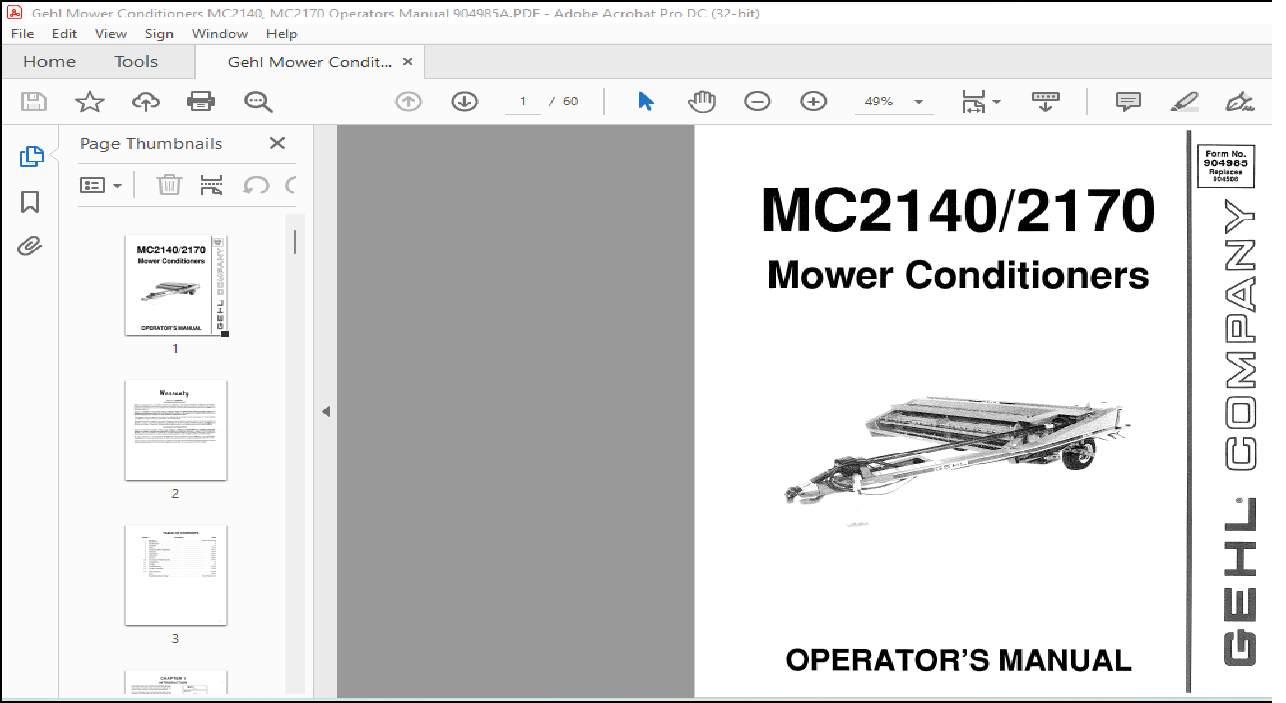Open the View menu
This screenshot has height=703, width=1286.
click(x=111, y=33)
